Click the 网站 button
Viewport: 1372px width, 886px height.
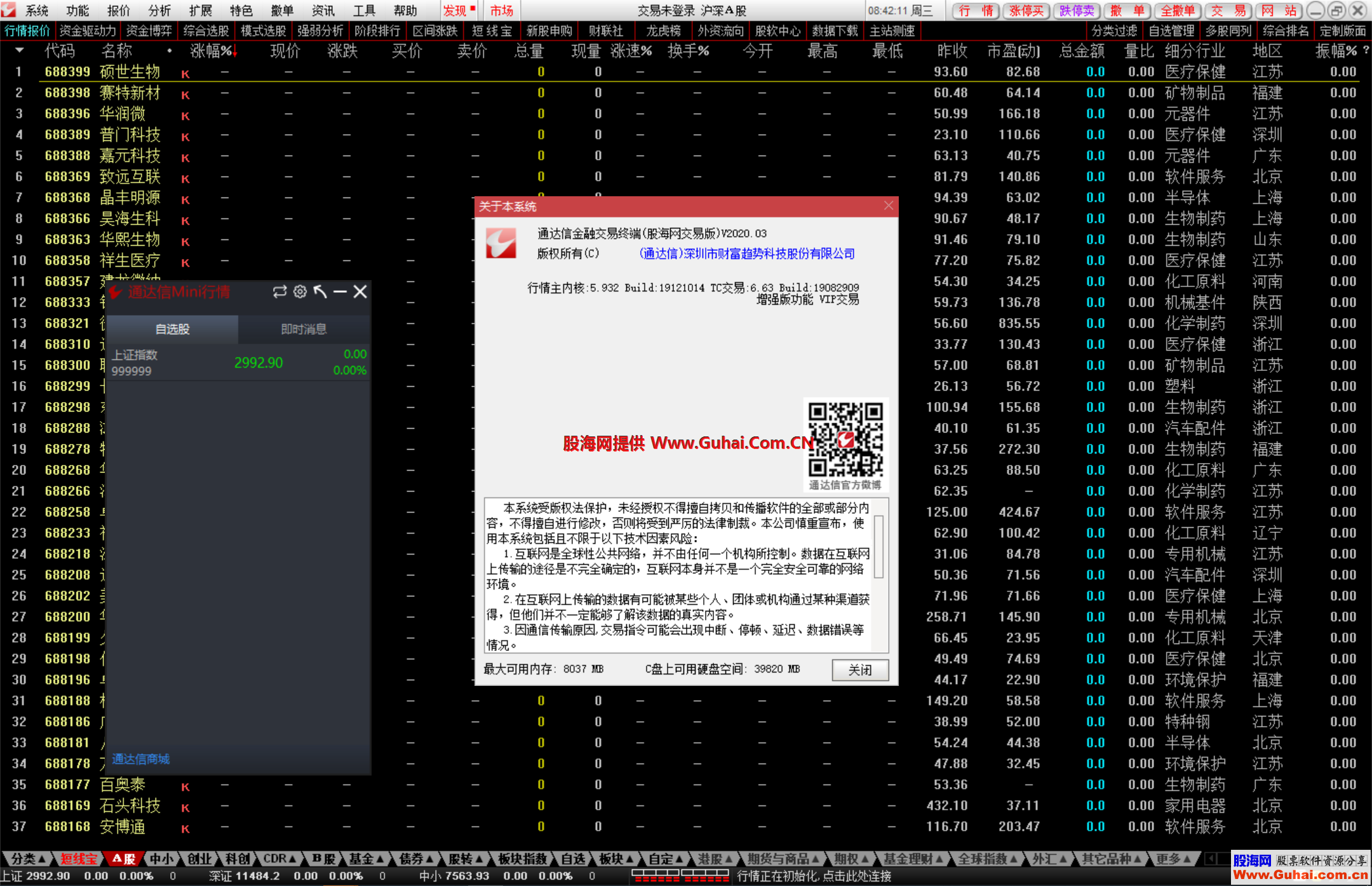(1280, 11)
